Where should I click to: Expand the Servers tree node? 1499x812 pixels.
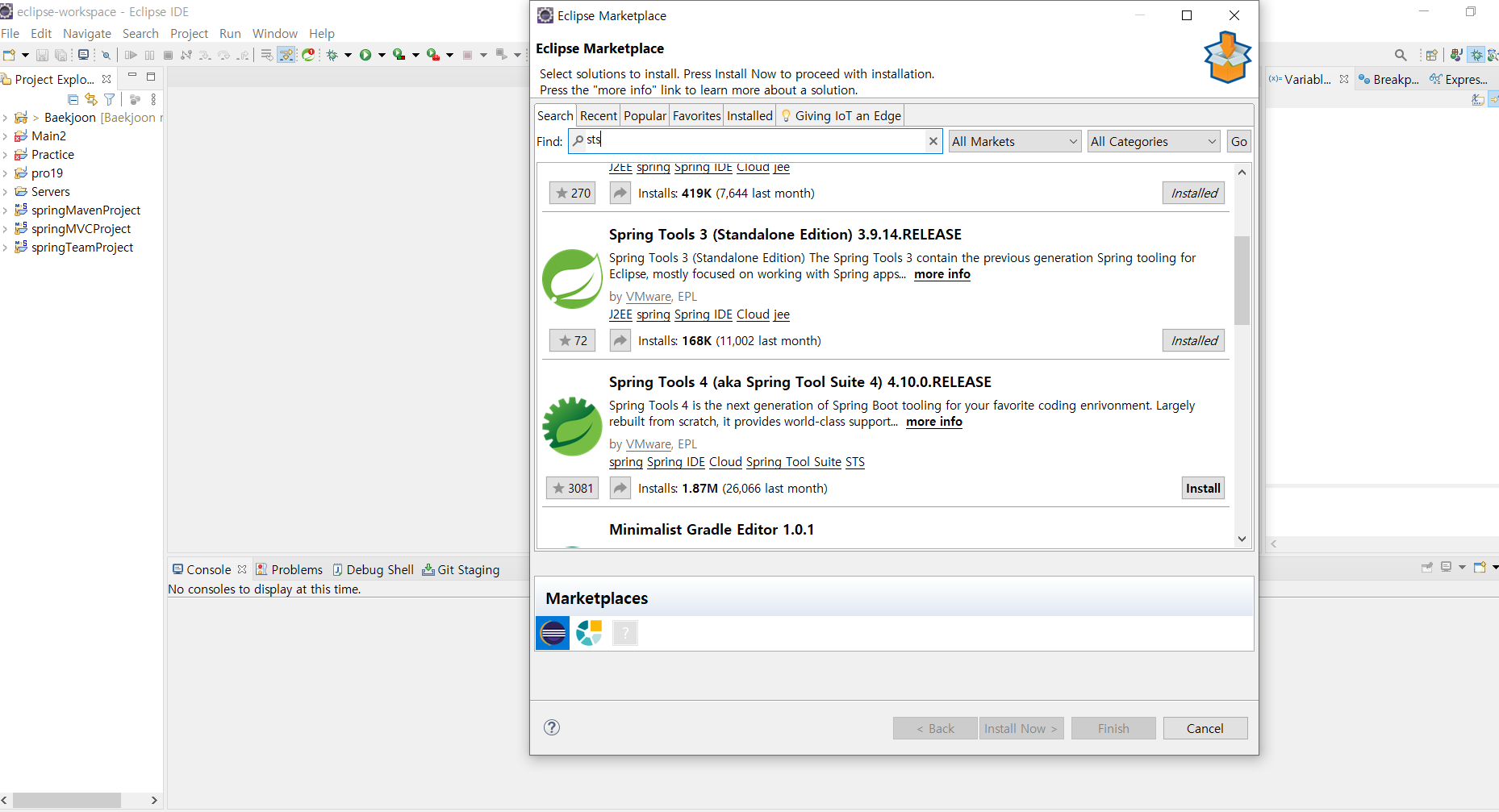tap(5, 192)
